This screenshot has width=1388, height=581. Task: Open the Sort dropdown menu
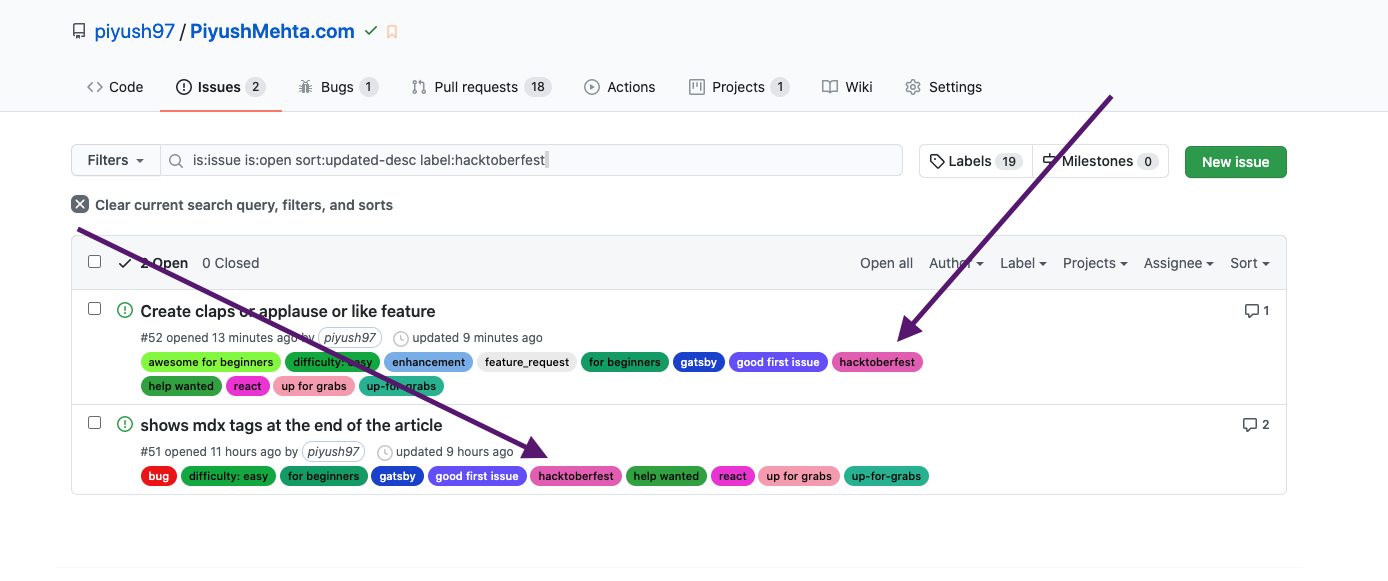[x=1249, y=263]
